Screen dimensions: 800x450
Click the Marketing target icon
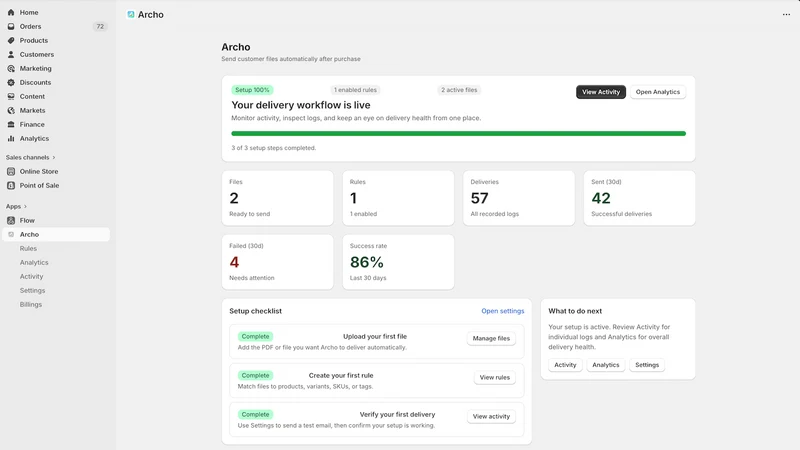pos(11,68)
